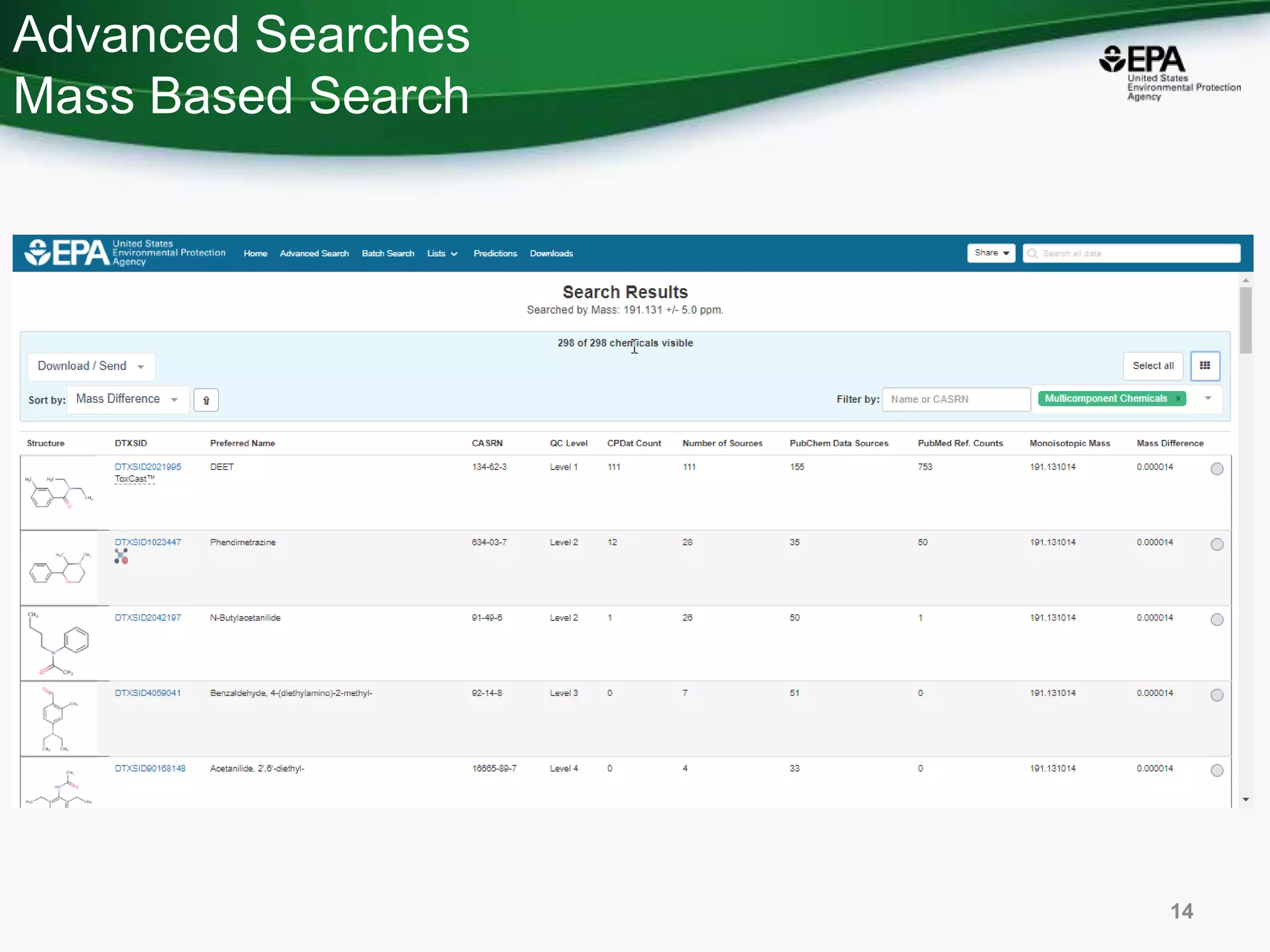
Task: Click the results scrollbar thumb
Action: [1245, 320]
